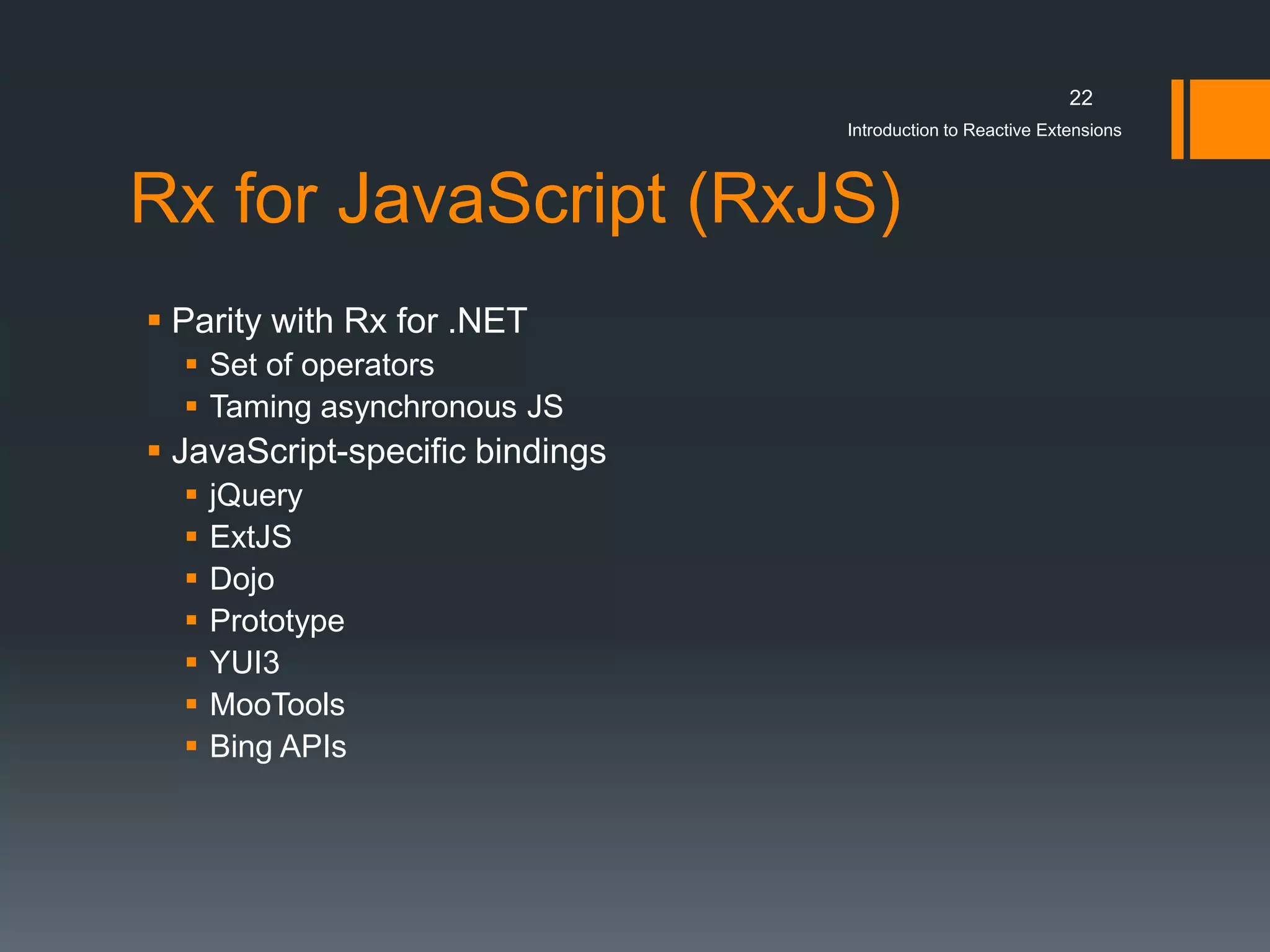Click the Prototype list item
This screenshot has height=952, width=1270.
click(277, 621)
